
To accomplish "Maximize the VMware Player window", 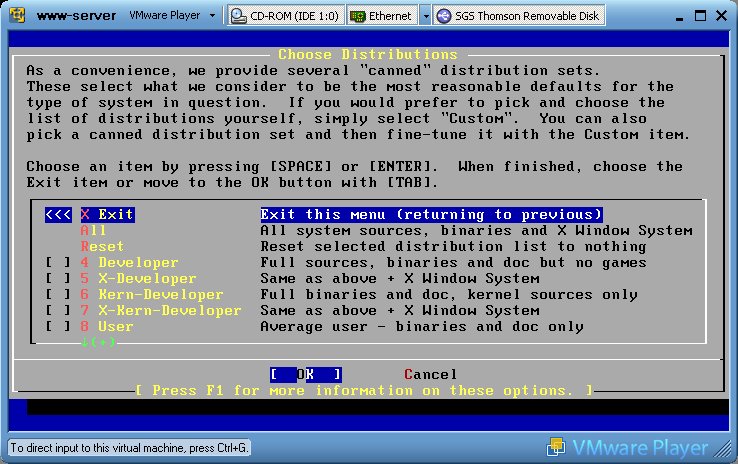I will tap(700, 16).
